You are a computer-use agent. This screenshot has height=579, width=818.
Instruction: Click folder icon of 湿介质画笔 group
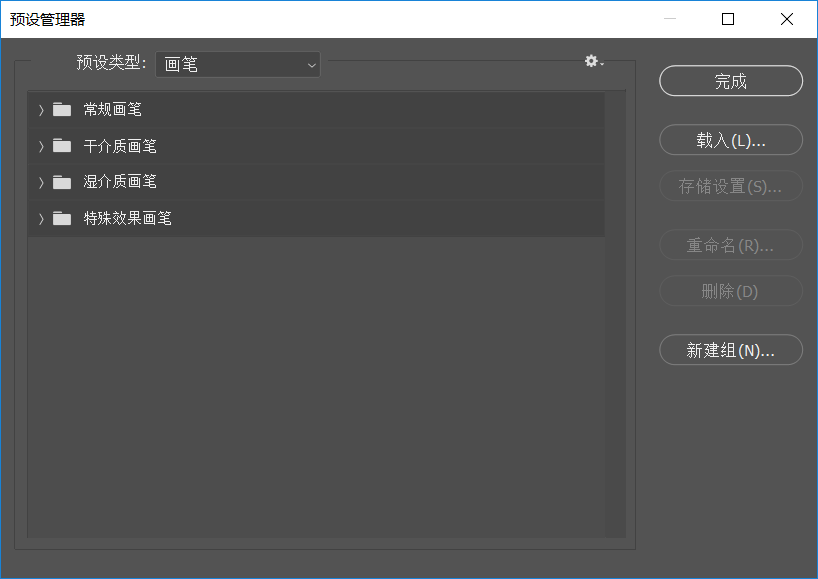[x=62, y=182]
